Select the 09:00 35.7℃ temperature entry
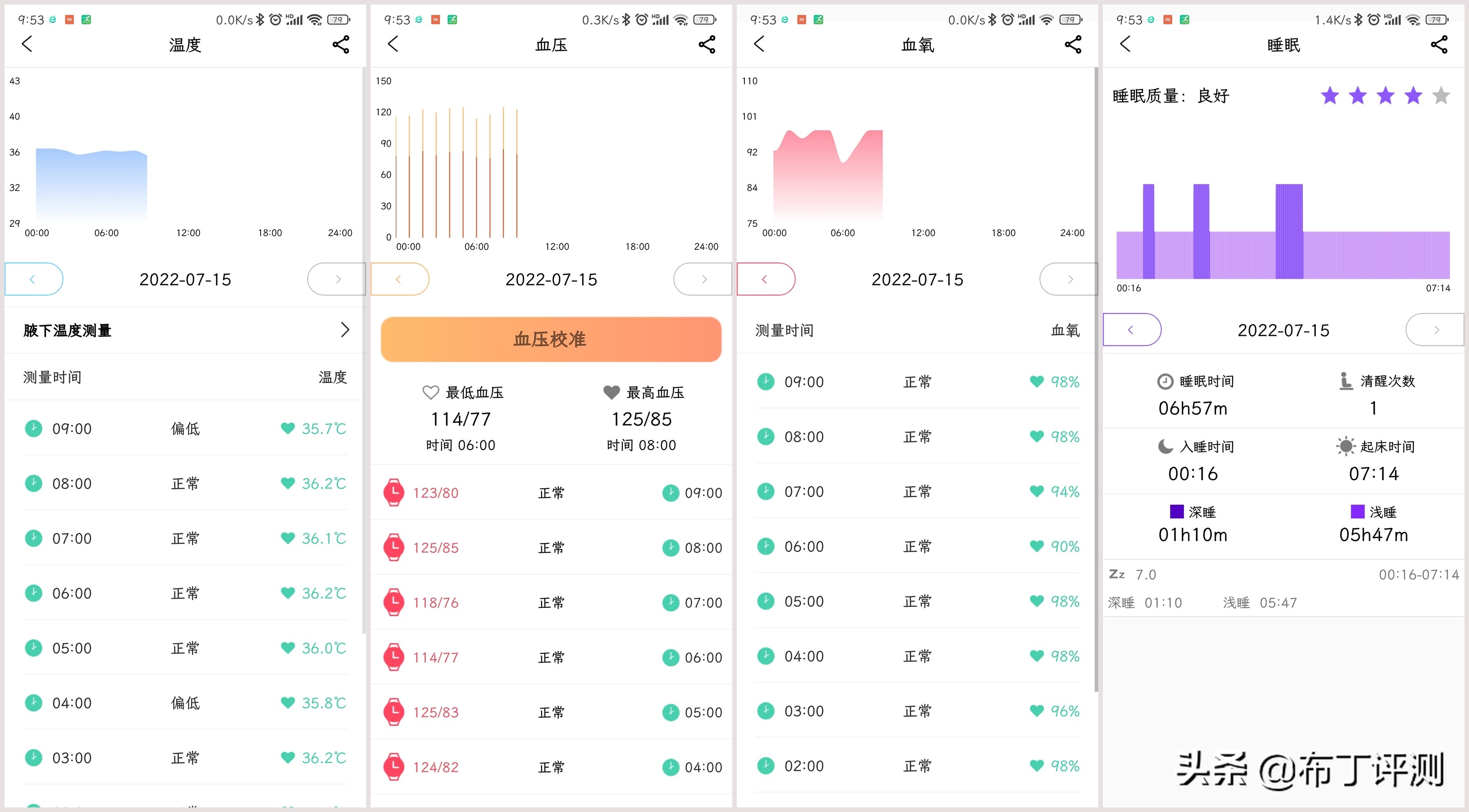Viewport: 1469px width, 812px height. tap(185, 428)
